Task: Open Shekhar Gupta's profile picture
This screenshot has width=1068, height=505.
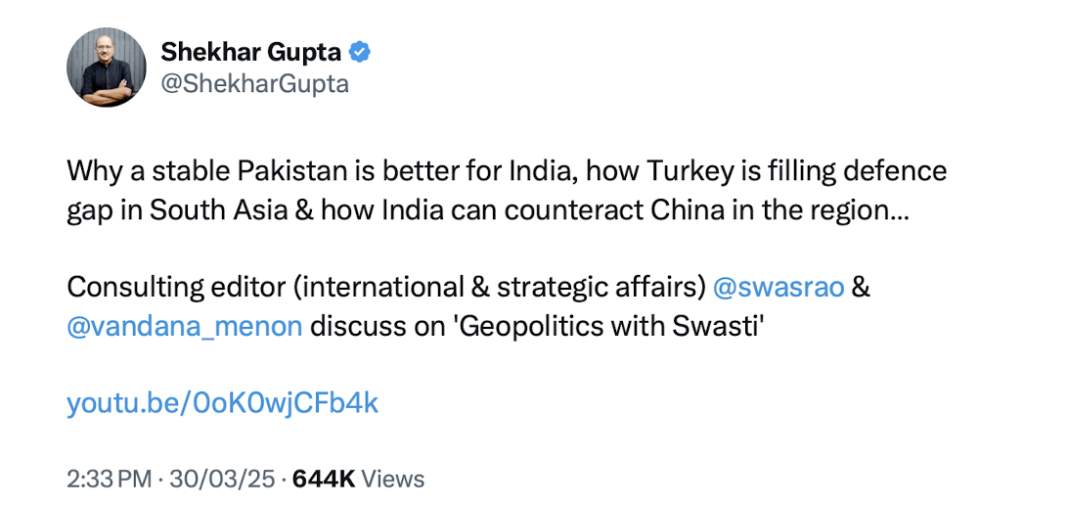Action: (x=106, y=68)
